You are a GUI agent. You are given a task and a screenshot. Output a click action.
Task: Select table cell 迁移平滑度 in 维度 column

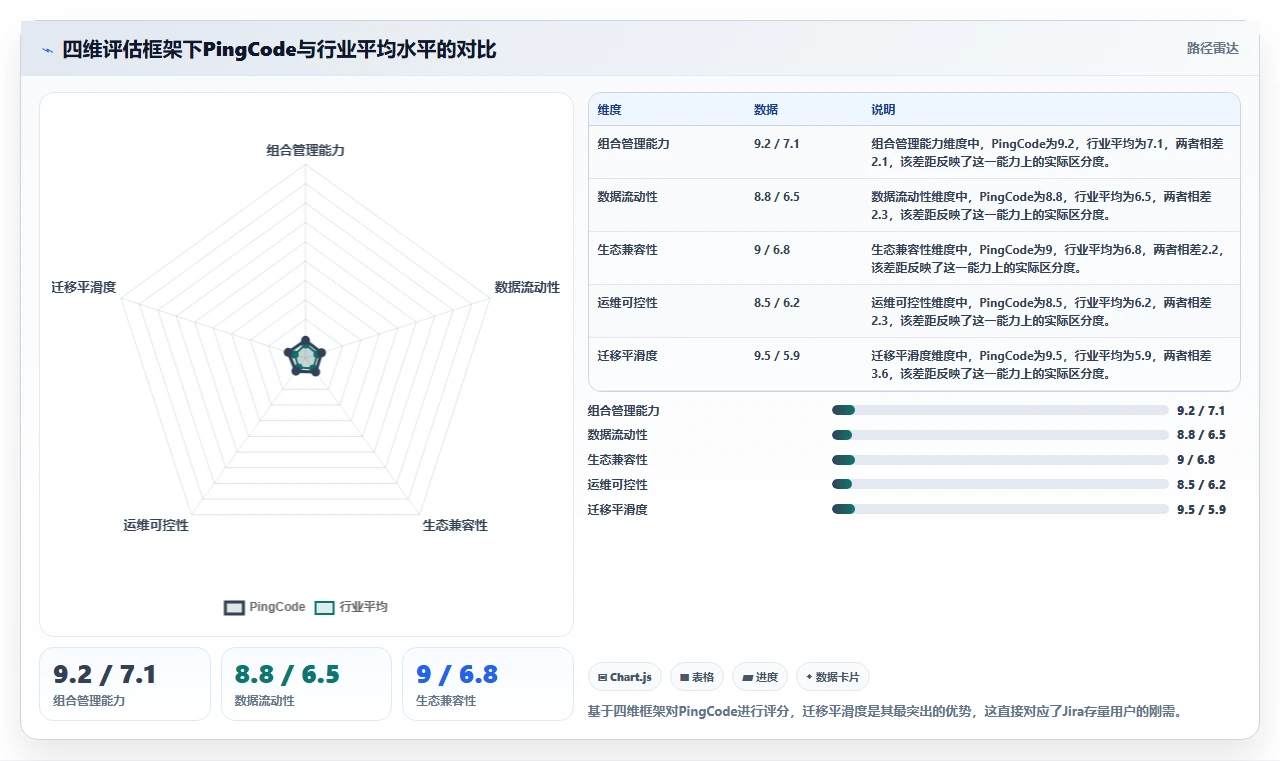tap(628, 356)
